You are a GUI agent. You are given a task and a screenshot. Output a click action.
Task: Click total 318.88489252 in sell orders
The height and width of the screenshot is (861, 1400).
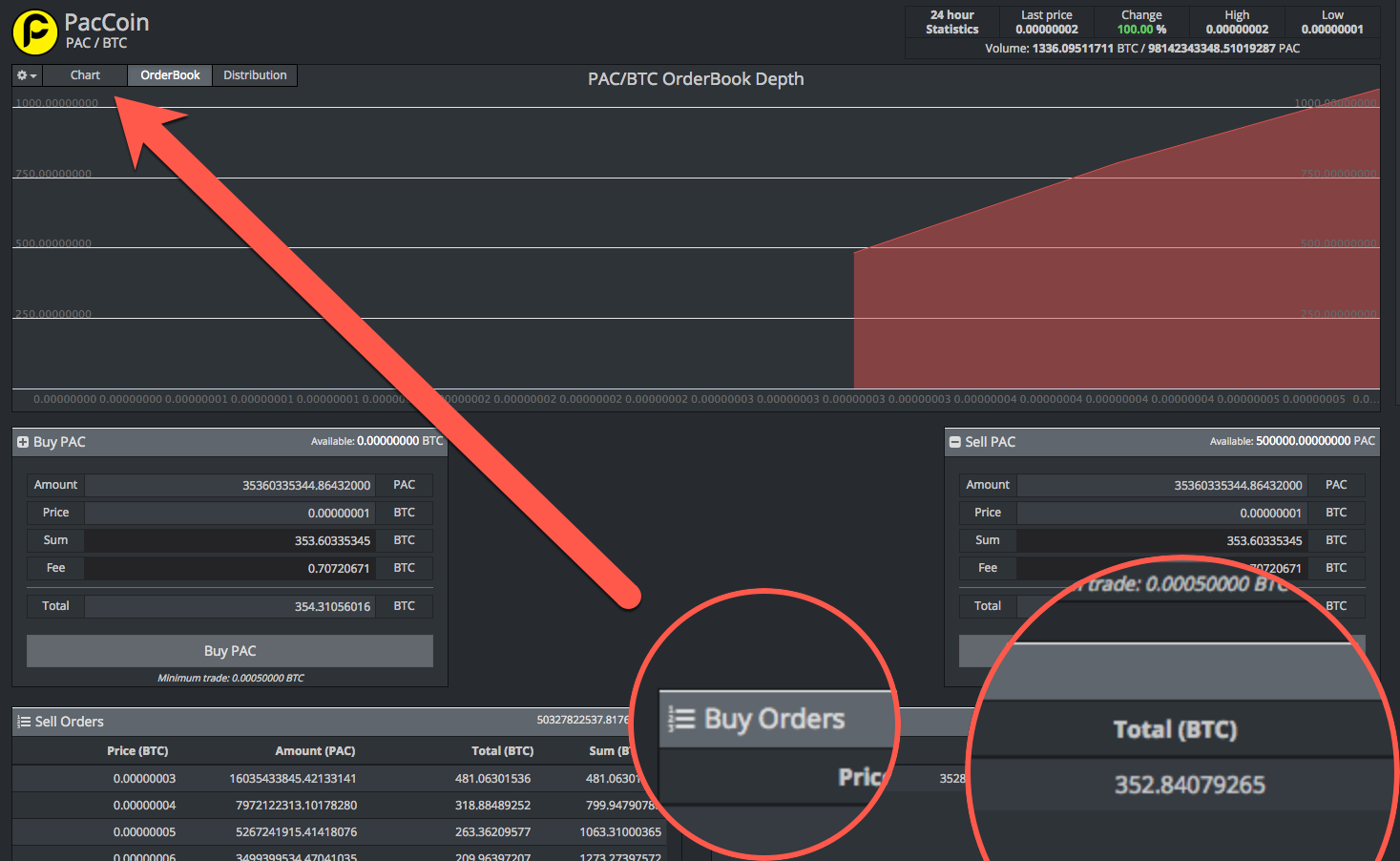pos(492,806)
